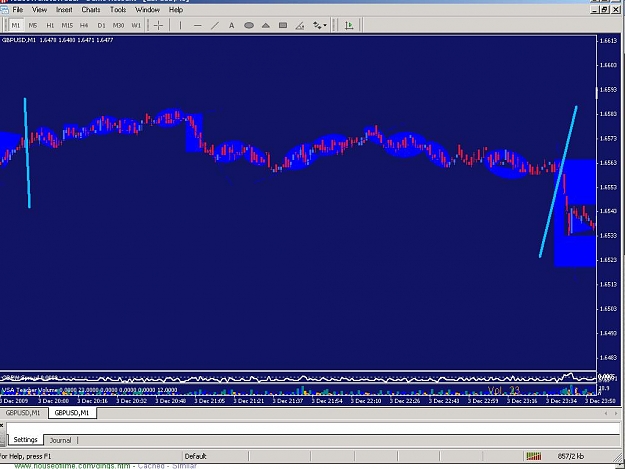Viewport: 625px width, 469px height.
Task: Switch chart to M30 timeframe
Action: click(118, 26)
